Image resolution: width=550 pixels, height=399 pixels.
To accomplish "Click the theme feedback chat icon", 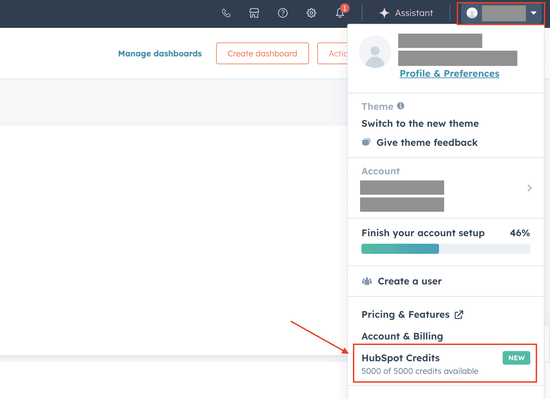I will [x=366, y=142].
